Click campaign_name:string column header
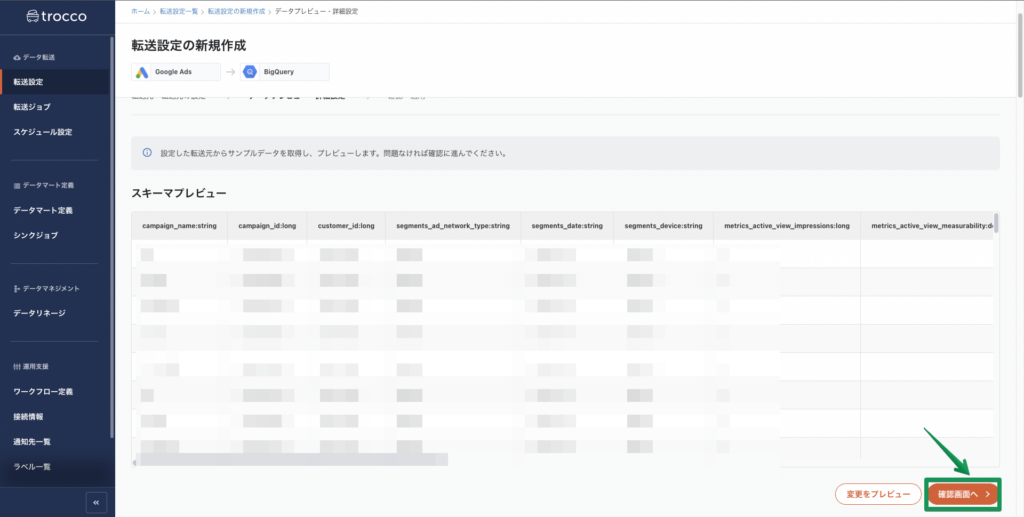The height and width of the screenshot is (517, 1024). (x=179, y=226)
